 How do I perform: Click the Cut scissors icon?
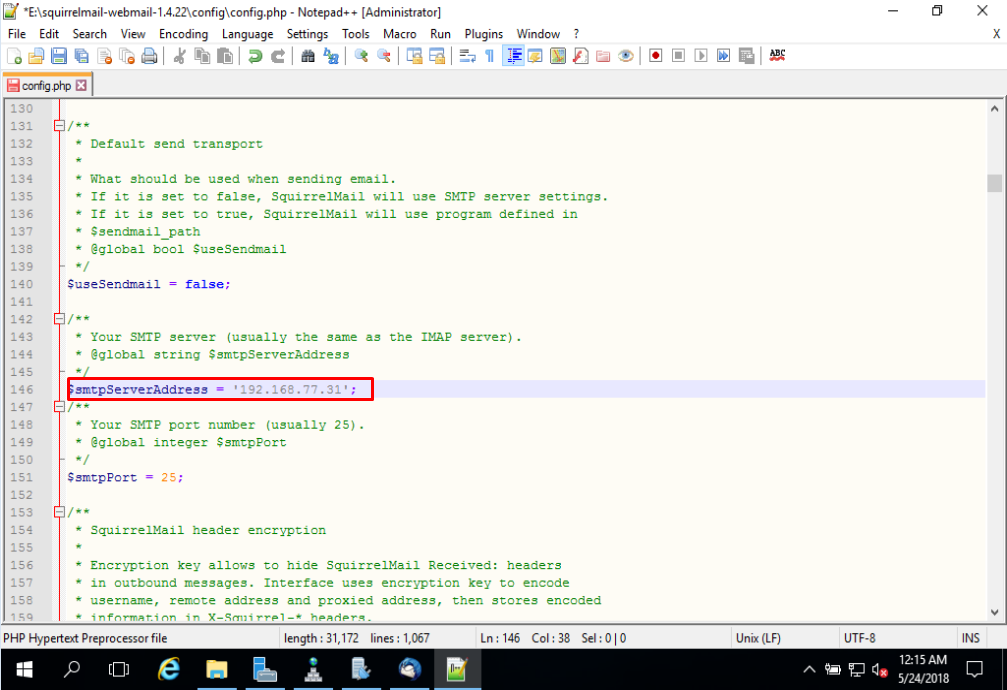click(179, 57)
